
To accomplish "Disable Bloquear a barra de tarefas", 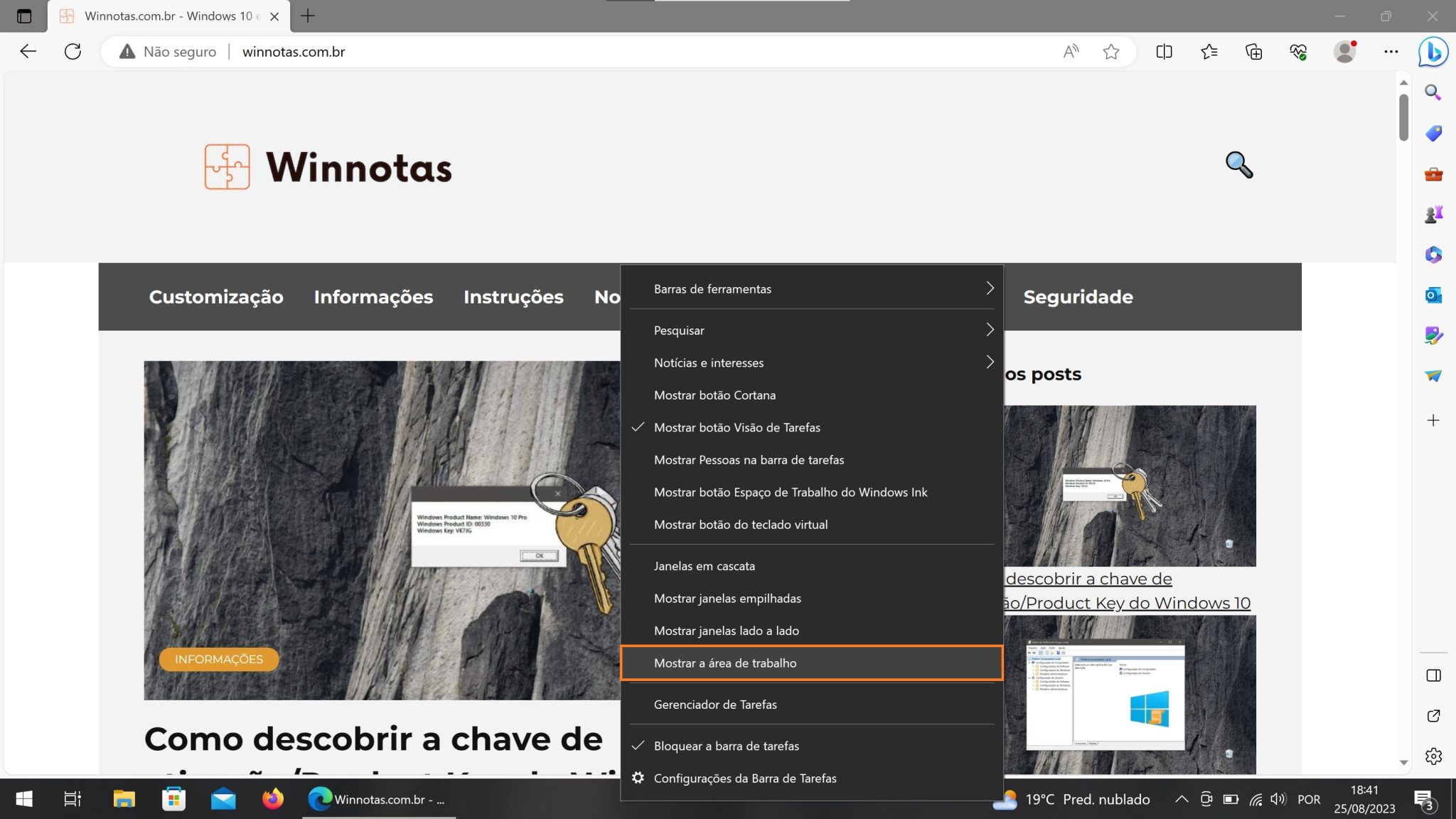I will point(726,746).
